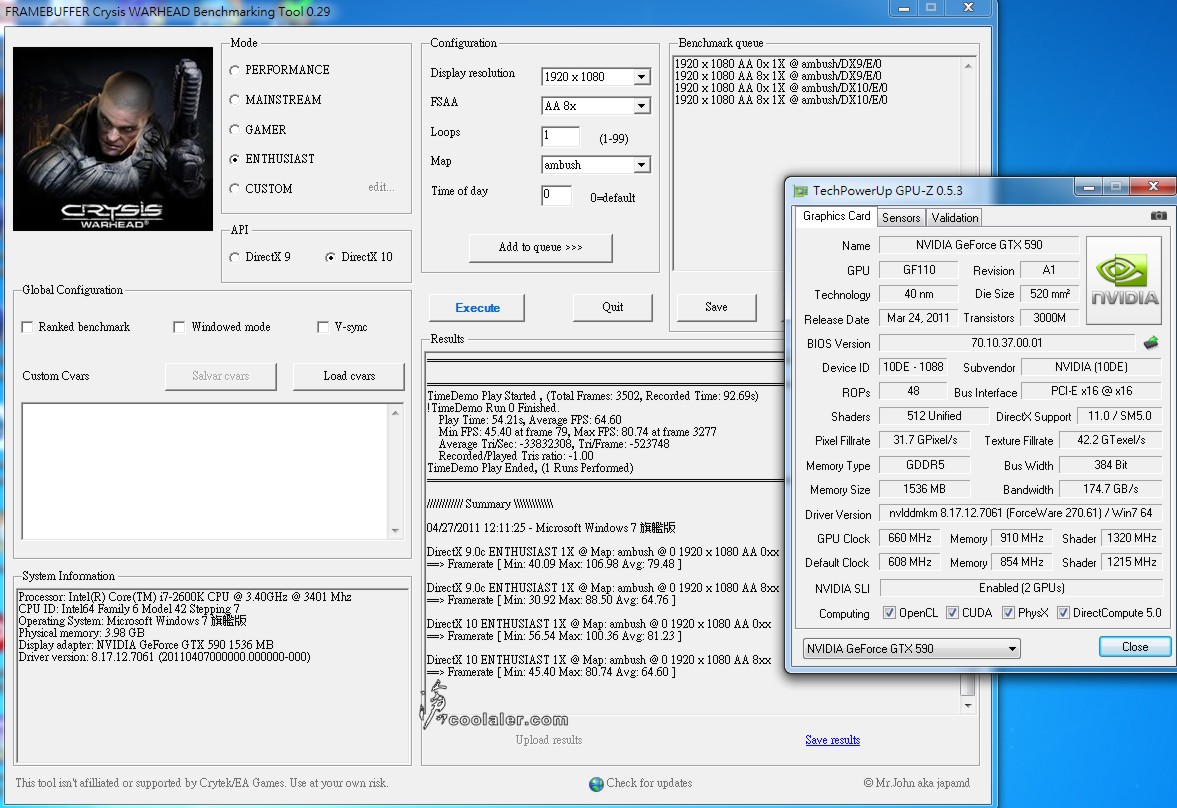
Task: Choose the CUSTOM mode radio button
Action: coord(235,189)
